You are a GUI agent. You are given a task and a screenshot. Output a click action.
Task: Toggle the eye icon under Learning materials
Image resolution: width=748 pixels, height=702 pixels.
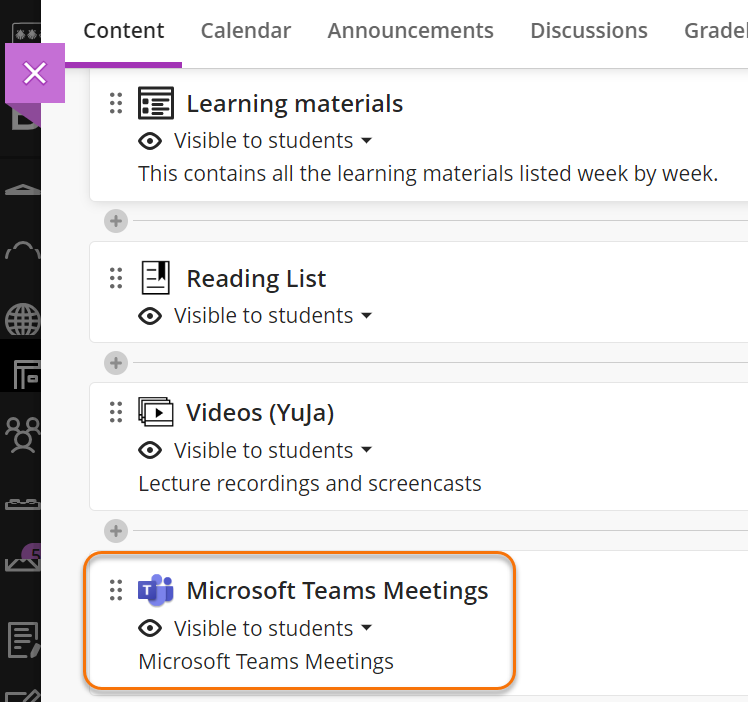coord(150,141)
